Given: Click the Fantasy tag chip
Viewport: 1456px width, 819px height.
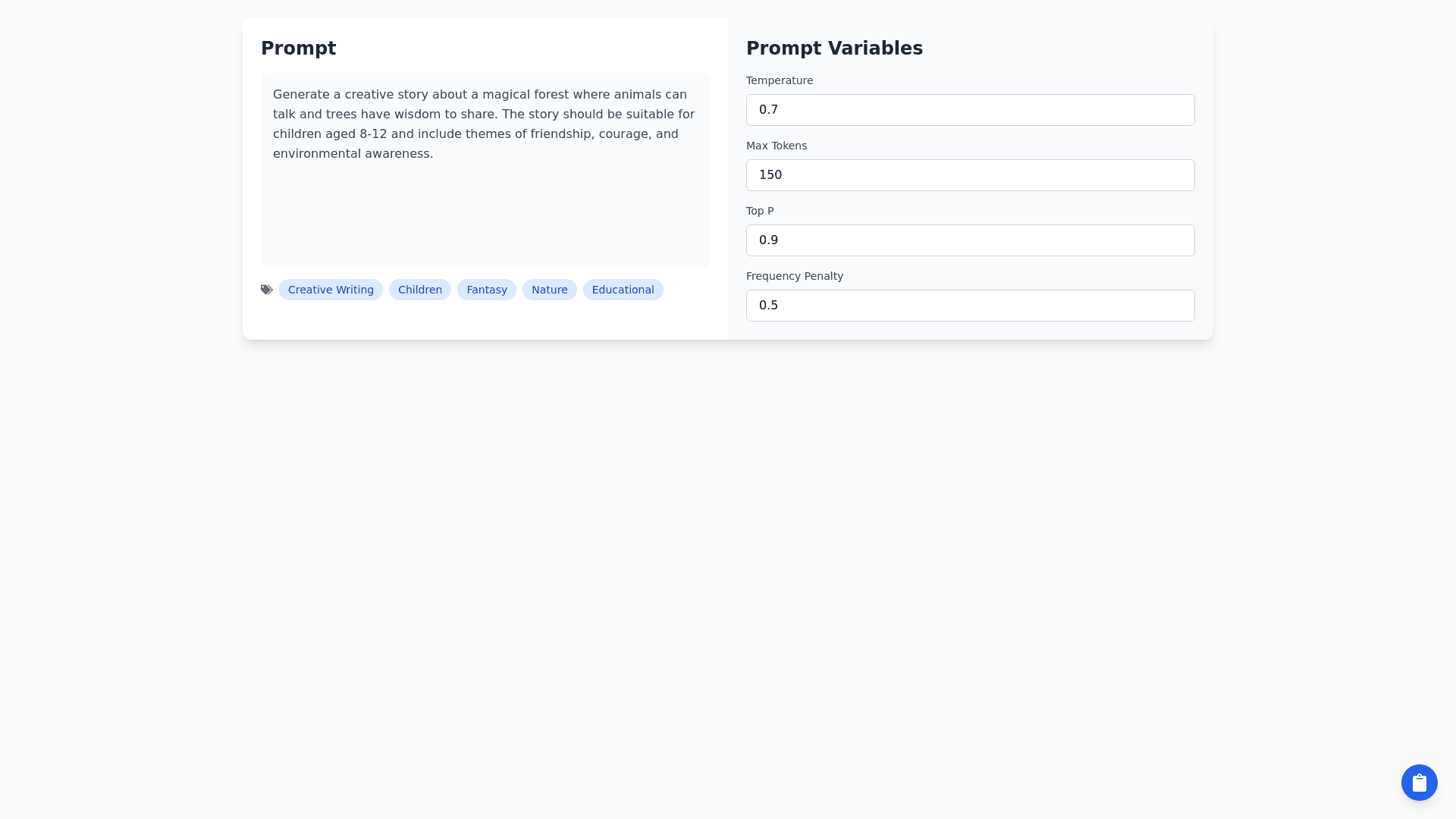Looking at the screenshot, I should (x=486, y=290).
